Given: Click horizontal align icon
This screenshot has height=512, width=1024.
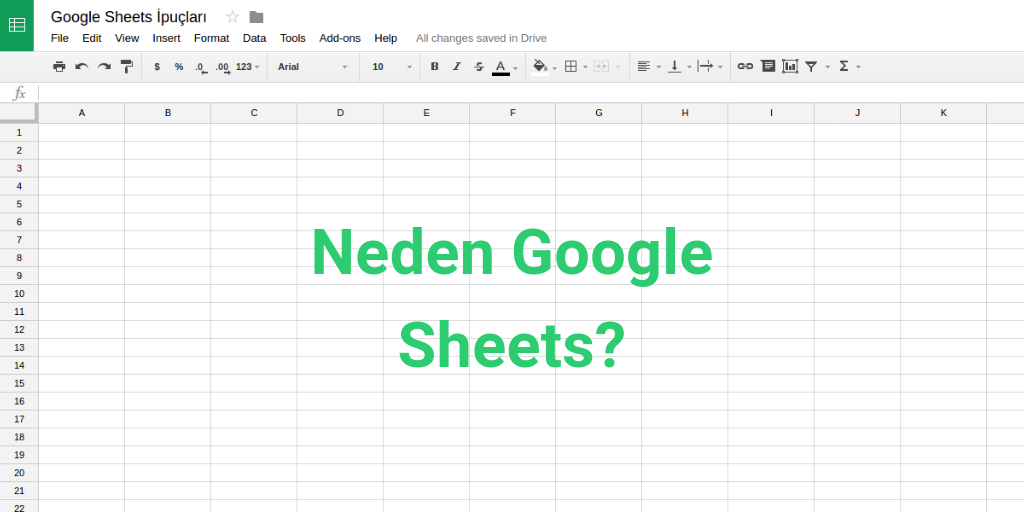Looking at the screenshot, I should (644, 67).
